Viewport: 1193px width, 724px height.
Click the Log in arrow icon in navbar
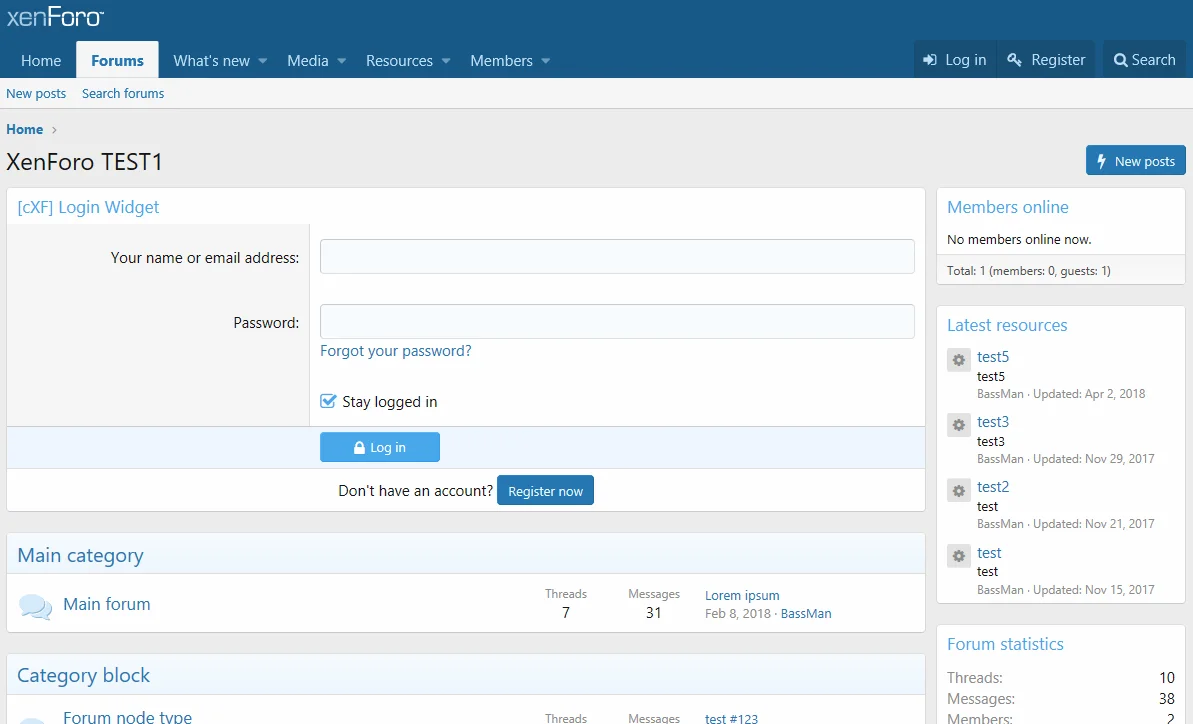(x=930, y=61)
